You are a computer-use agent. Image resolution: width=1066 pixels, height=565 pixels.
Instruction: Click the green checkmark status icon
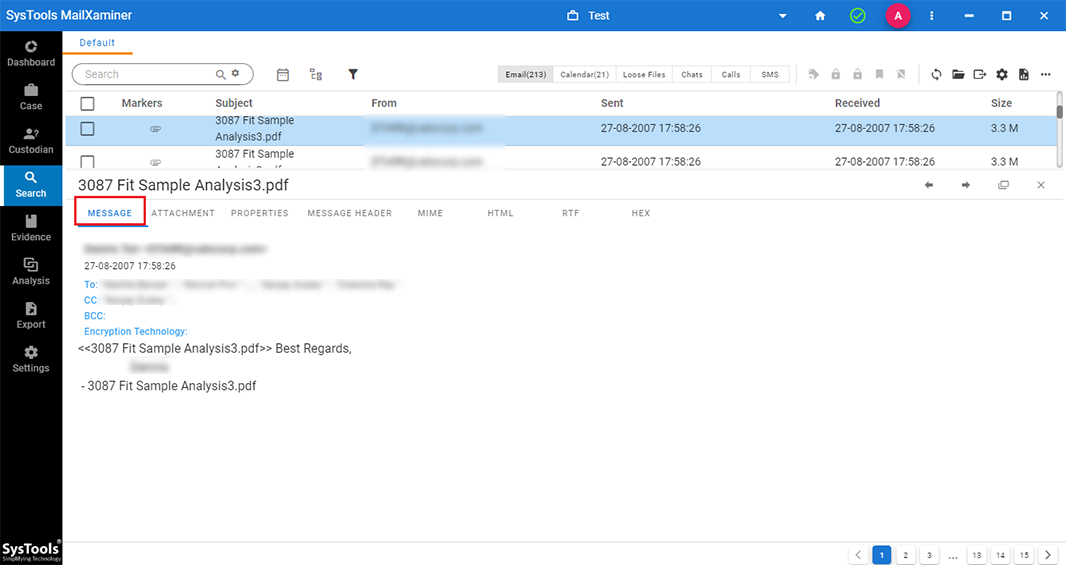(x=858, y=16)
